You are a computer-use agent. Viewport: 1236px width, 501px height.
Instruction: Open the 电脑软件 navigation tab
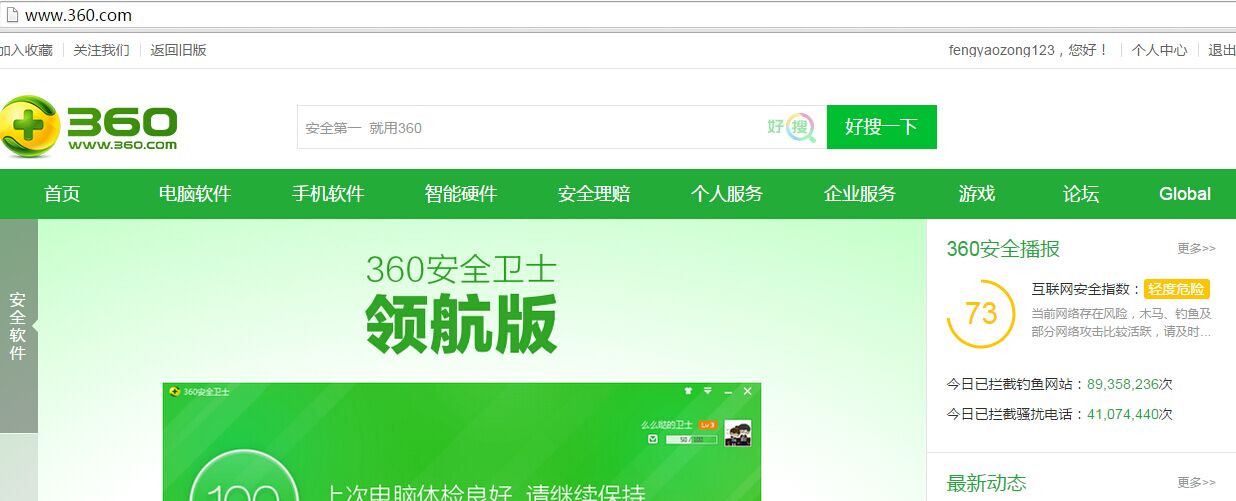coord(195,194)
